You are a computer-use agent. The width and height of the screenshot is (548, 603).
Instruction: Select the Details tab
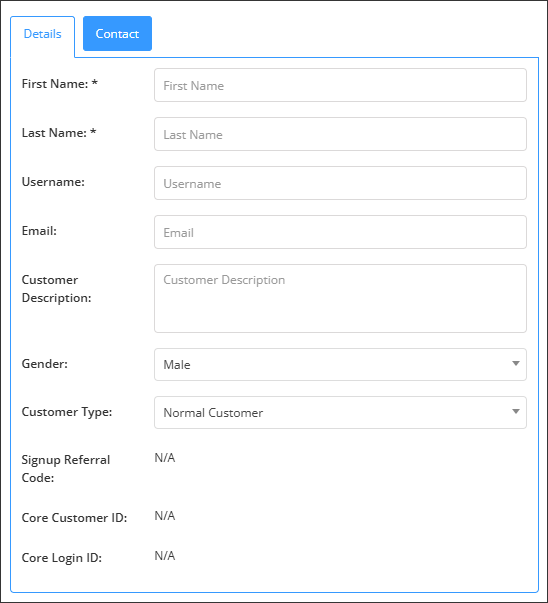[42, 34]
